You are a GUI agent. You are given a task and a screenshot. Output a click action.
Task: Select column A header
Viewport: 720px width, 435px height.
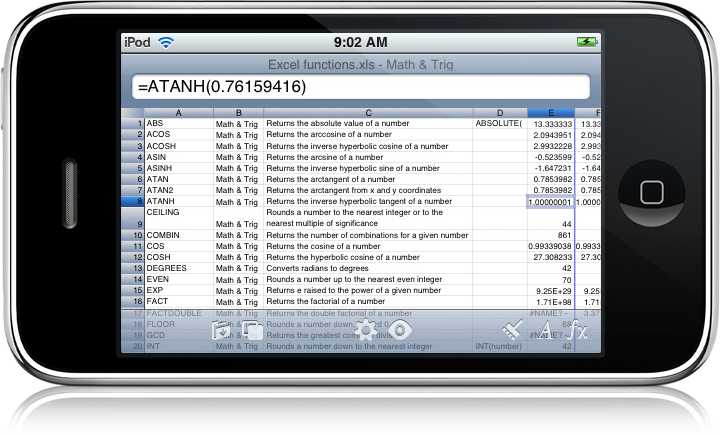pyautogui.click(x=178, y=113)
